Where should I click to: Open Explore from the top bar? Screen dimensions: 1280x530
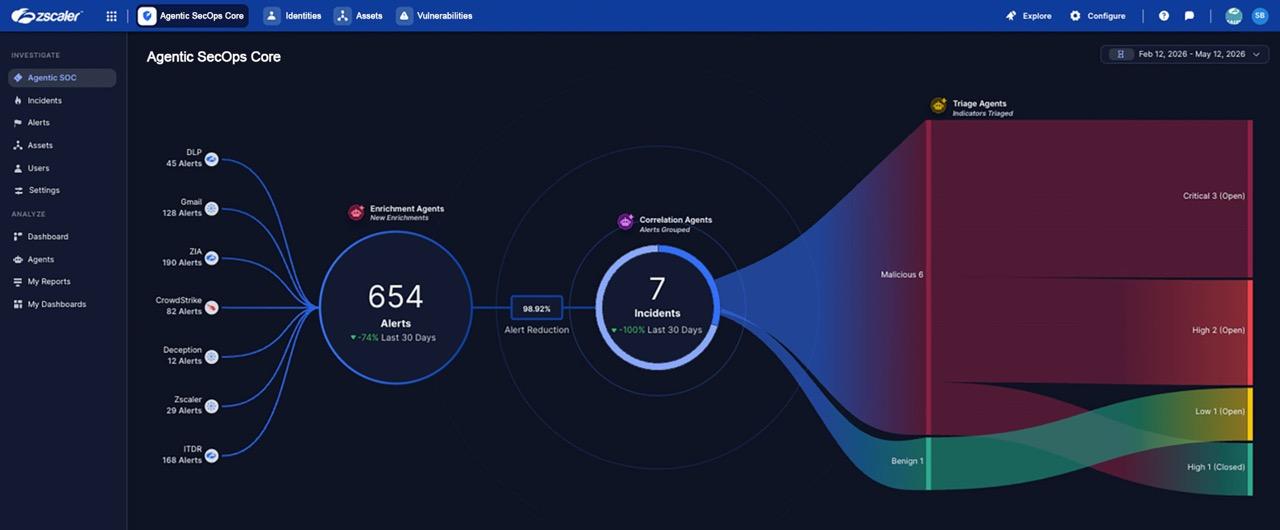coord(1029,16)
